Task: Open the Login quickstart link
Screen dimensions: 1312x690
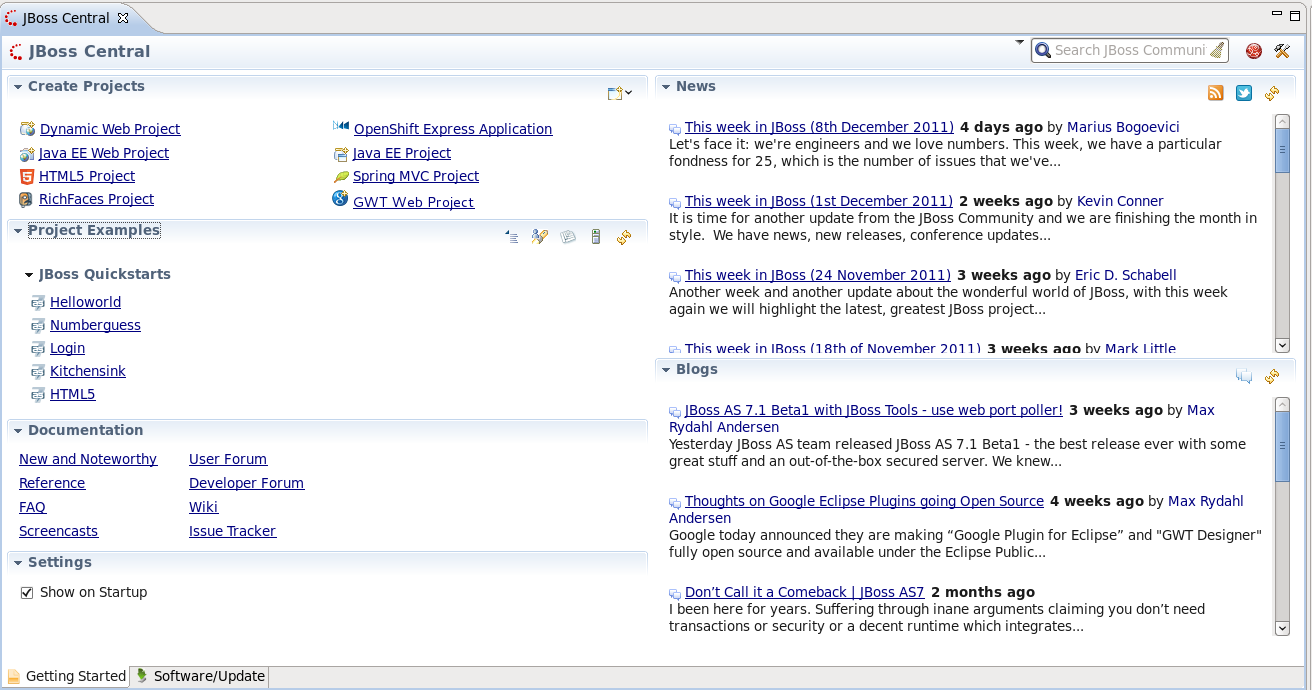Action: coord(67,348)
